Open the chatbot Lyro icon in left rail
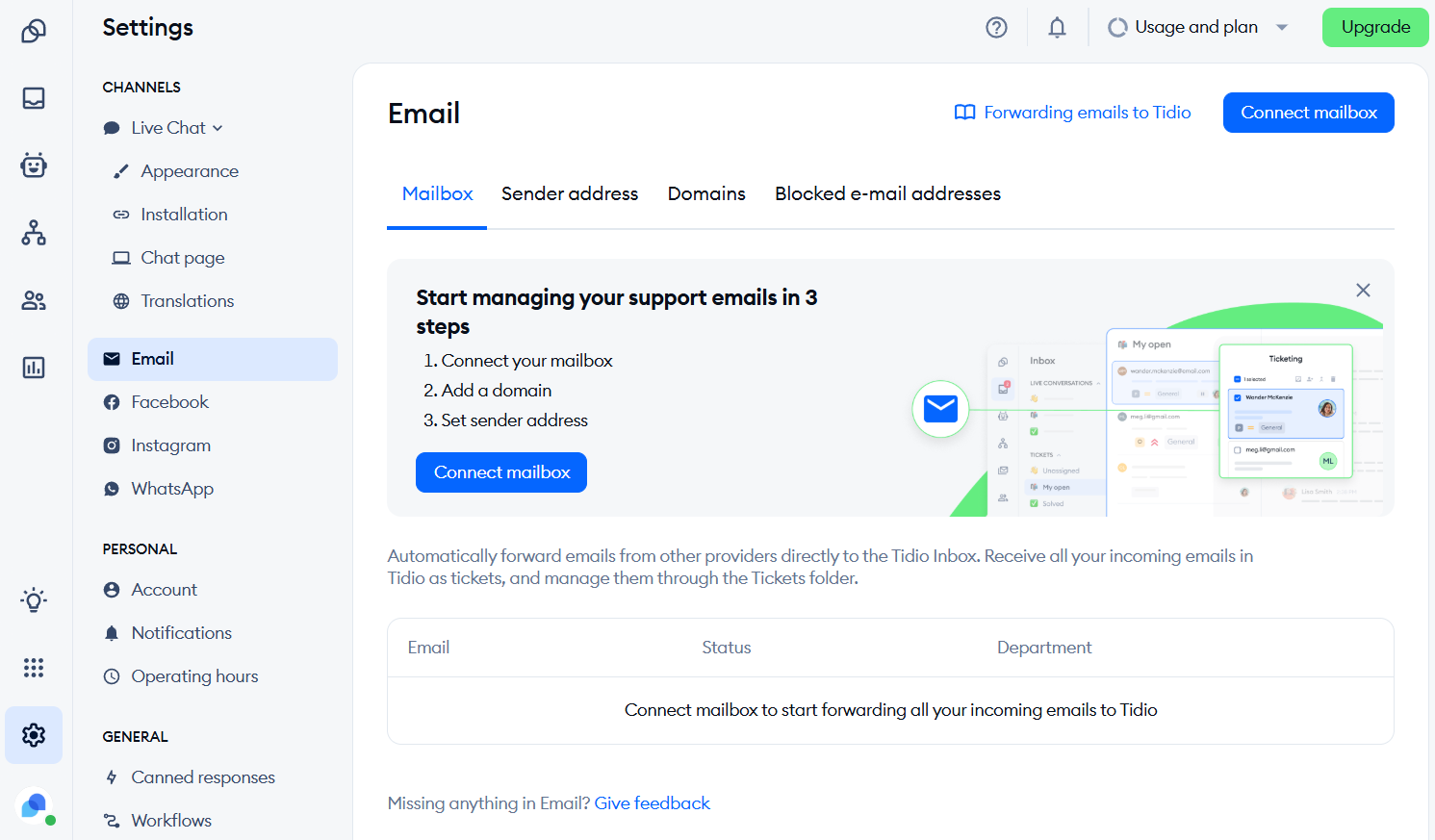This screenshot has height=840, width=1435. [x=34, y=165]
